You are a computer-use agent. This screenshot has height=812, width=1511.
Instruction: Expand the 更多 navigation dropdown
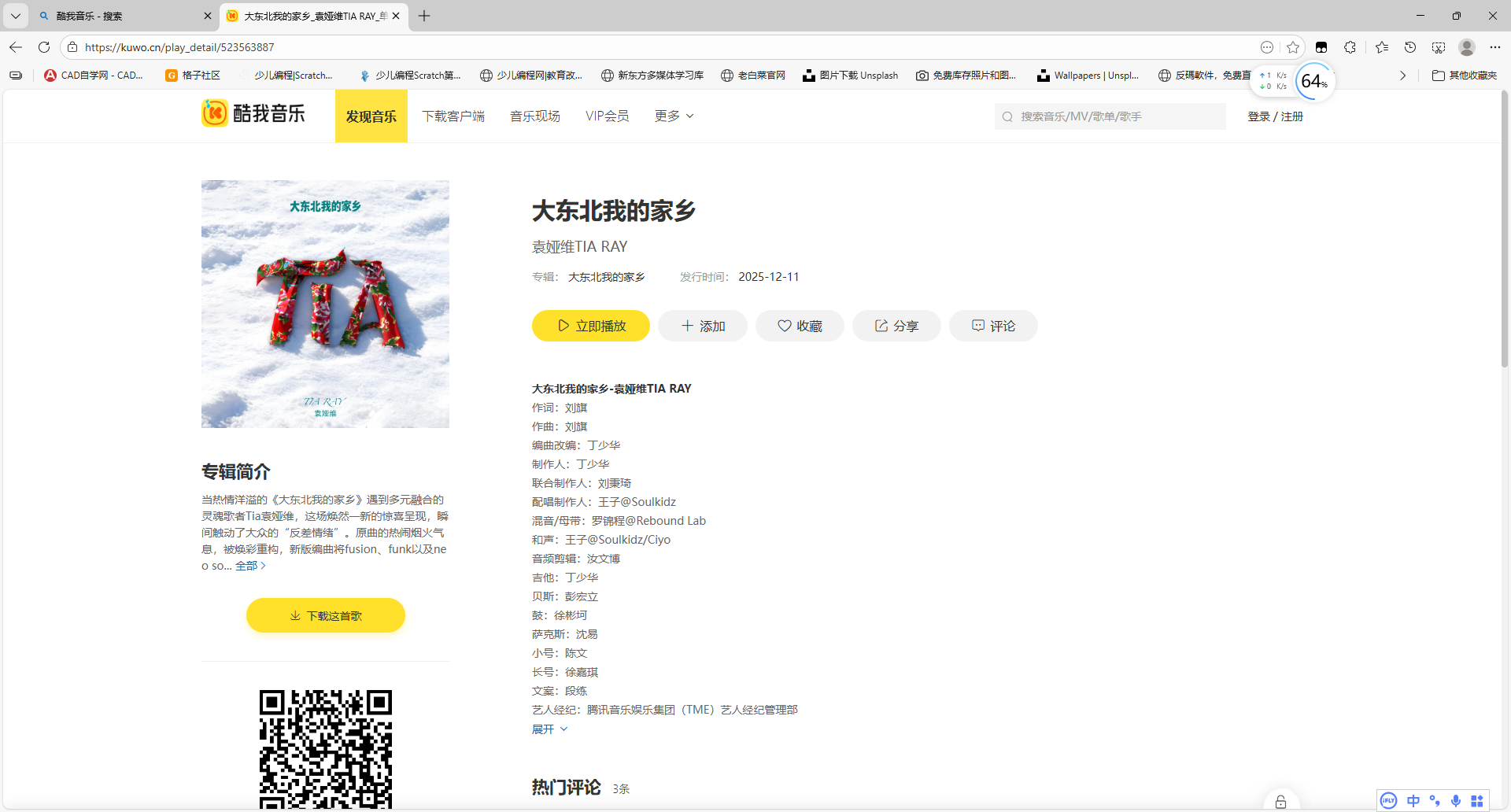click(674, 116)
